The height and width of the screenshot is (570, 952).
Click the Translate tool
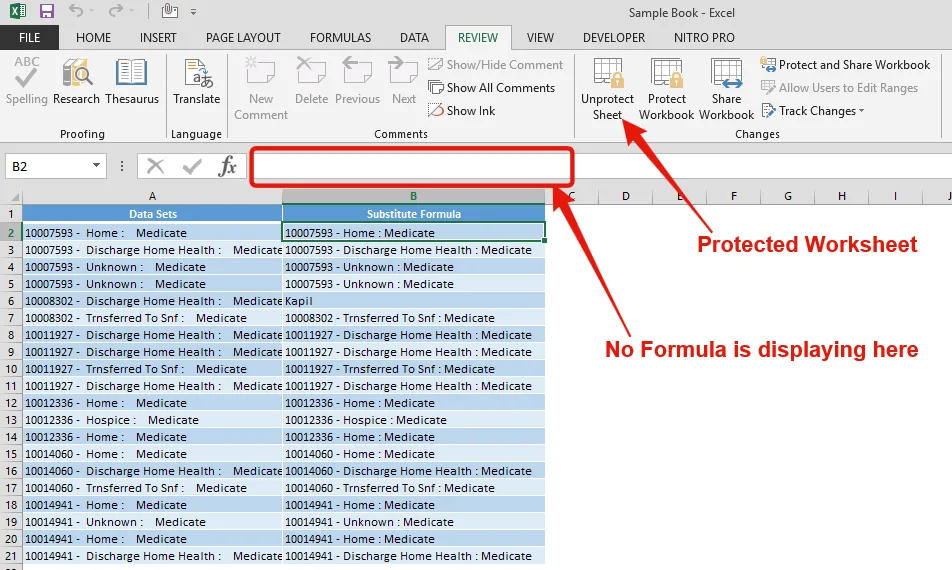pyautogui.click(x=196, y=80)
